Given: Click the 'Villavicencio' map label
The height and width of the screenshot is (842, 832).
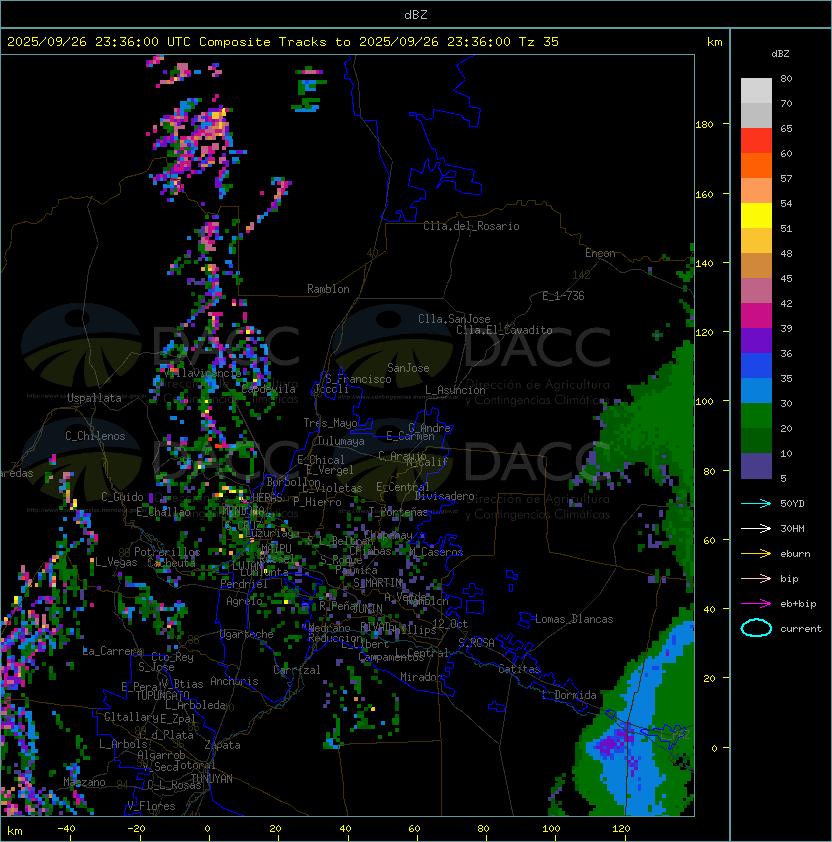Looking at the screenshot, I should (202, 373).
